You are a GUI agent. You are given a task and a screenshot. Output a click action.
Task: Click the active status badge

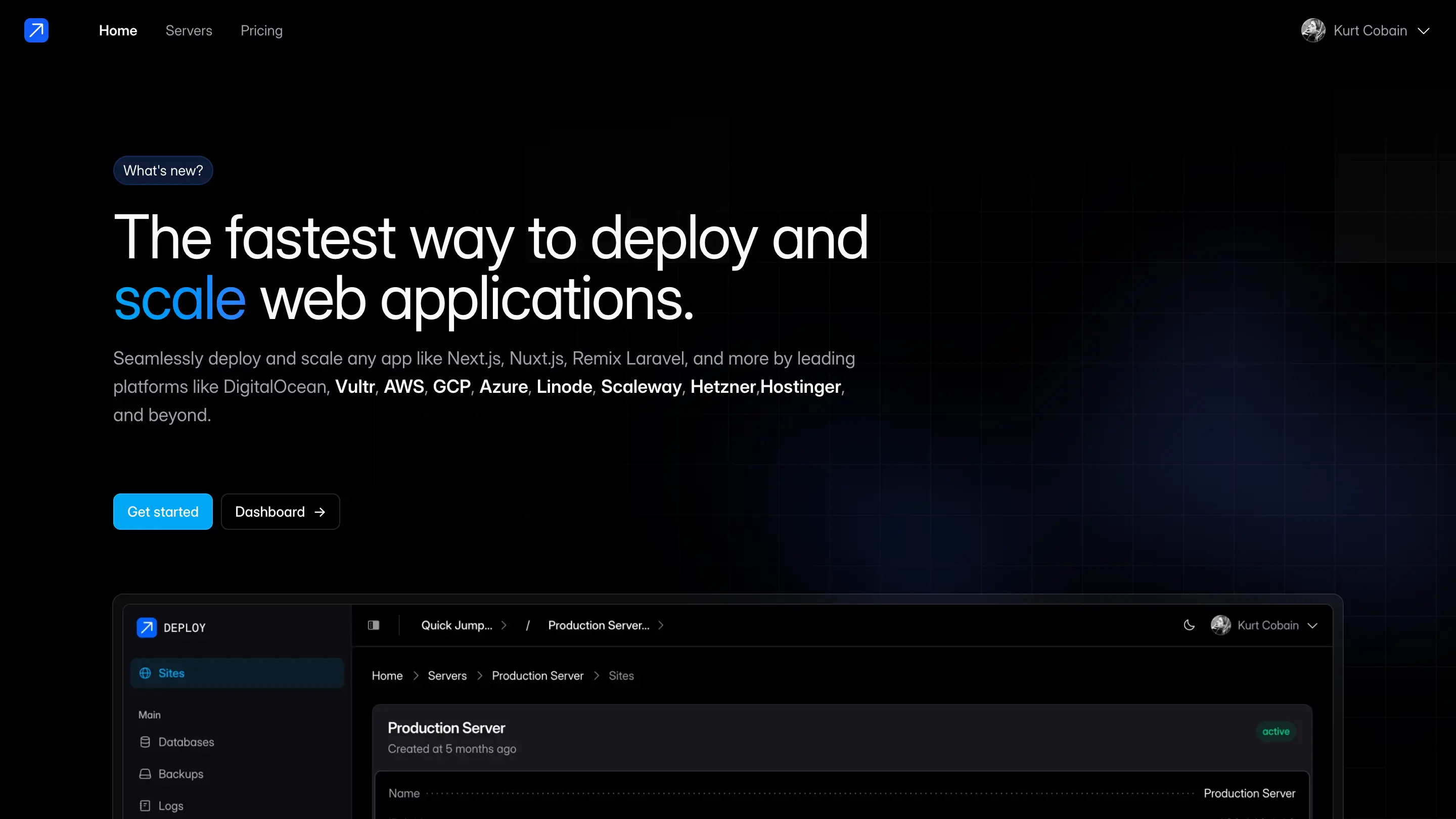click(1276, 732)
